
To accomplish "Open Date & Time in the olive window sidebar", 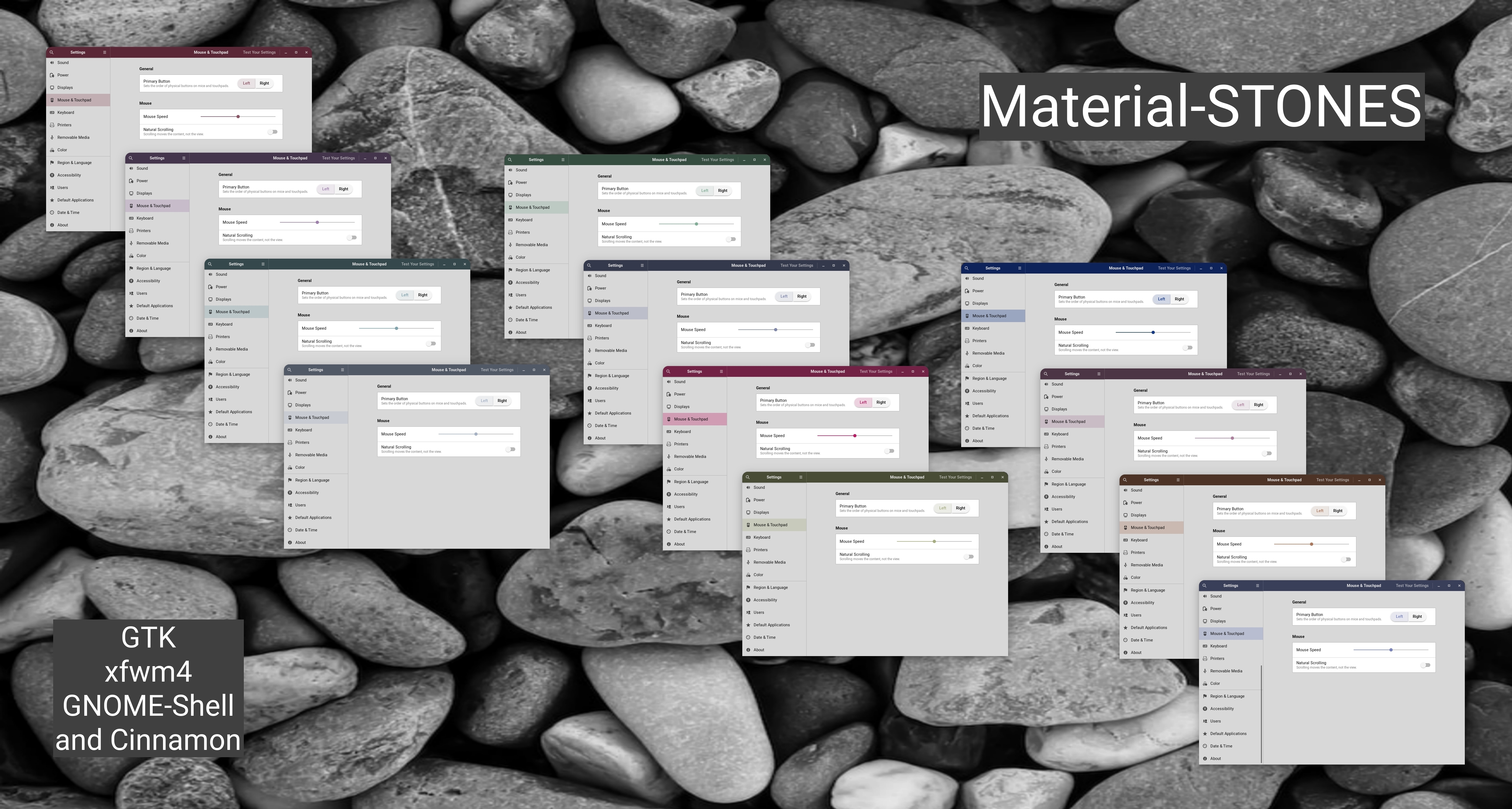I will [774, 638].
